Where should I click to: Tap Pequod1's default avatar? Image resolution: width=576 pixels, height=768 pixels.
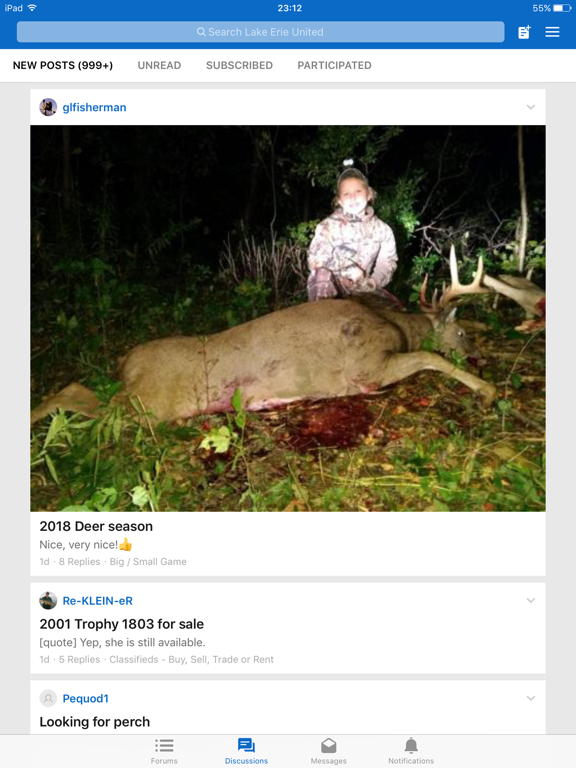point(48,698)
